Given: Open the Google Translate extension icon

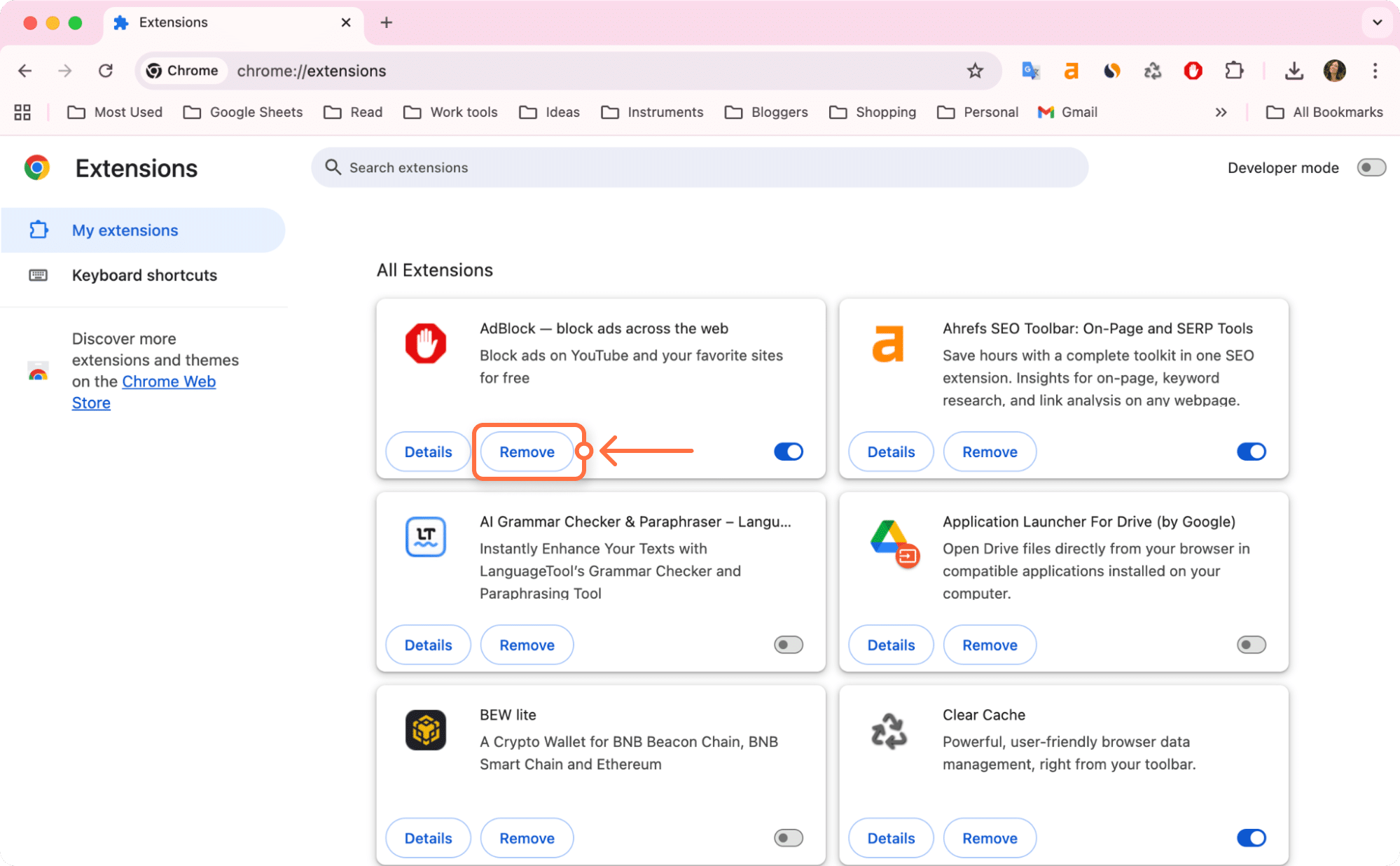Looking at the screenshot, I should click(1030, 70).
